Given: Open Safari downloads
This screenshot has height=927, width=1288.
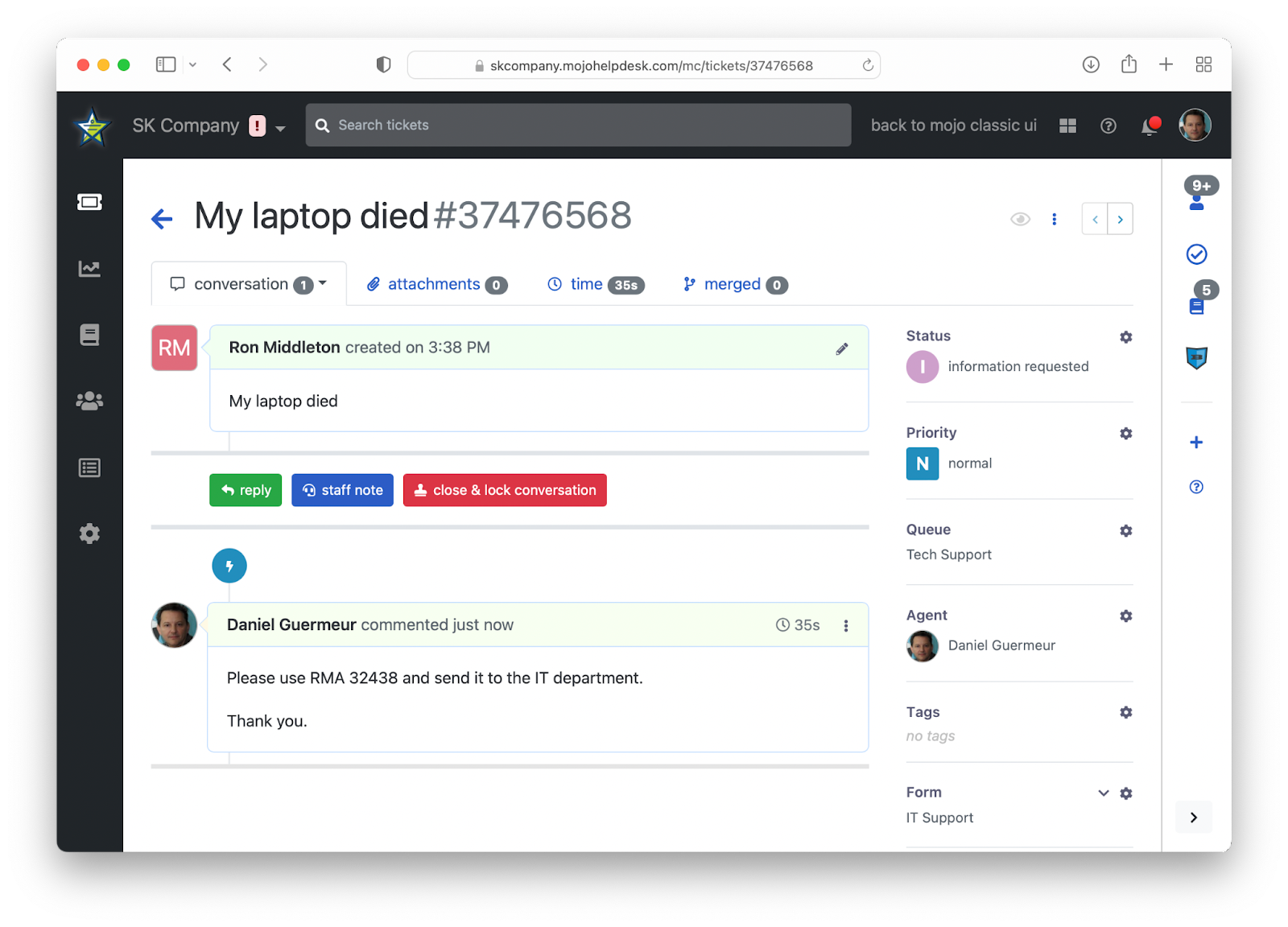Looking at the screenshot, I should point(1091,64).
